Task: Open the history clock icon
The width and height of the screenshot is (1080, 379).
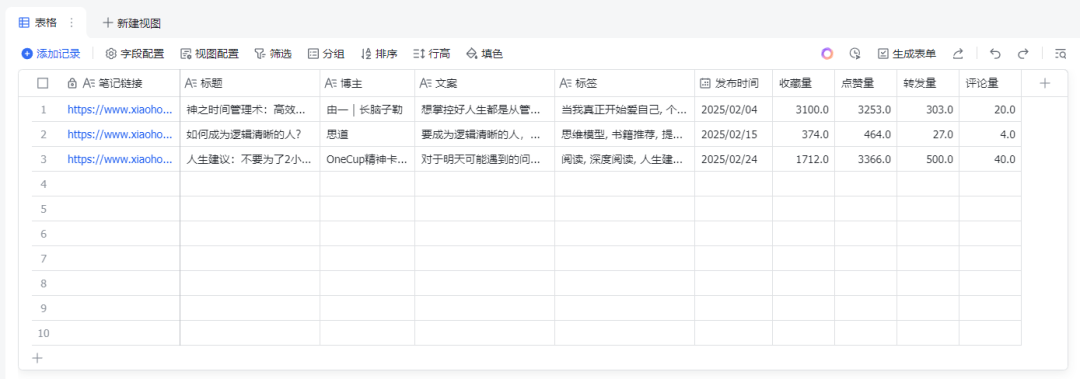Action: [855, 54]
